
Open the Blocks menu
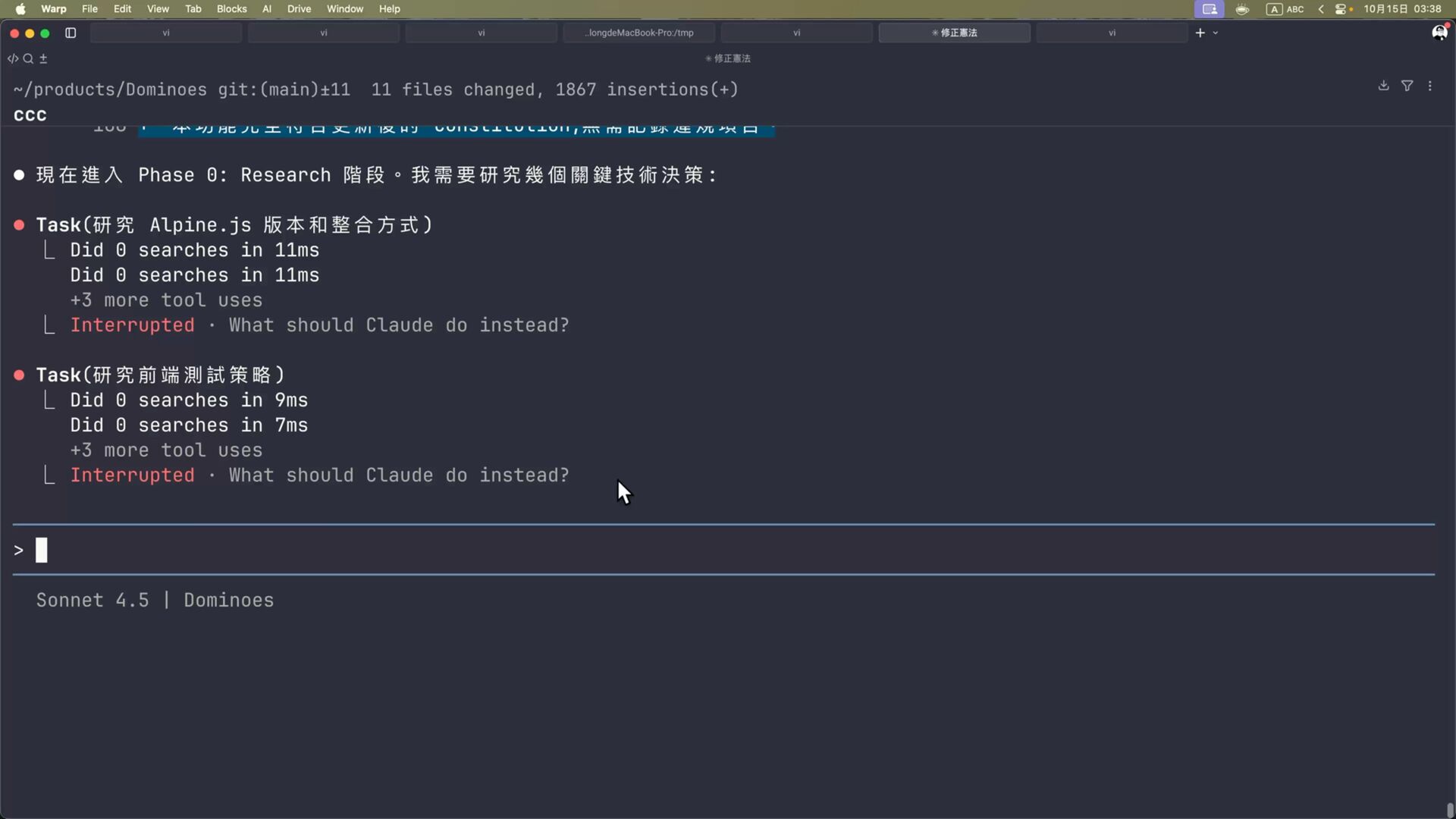click(231, 9)
